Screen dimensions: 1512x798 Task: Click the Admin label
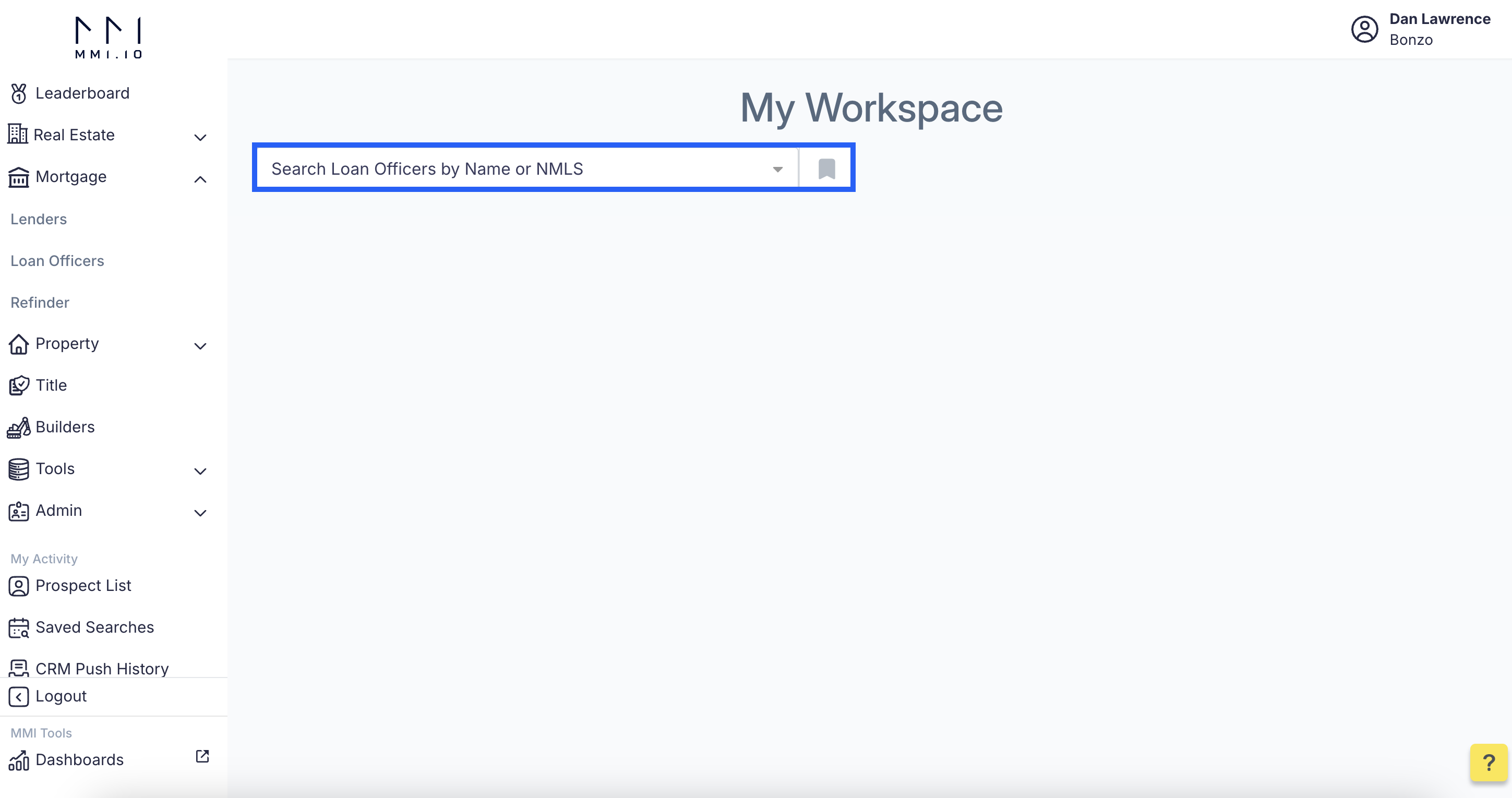58,511
